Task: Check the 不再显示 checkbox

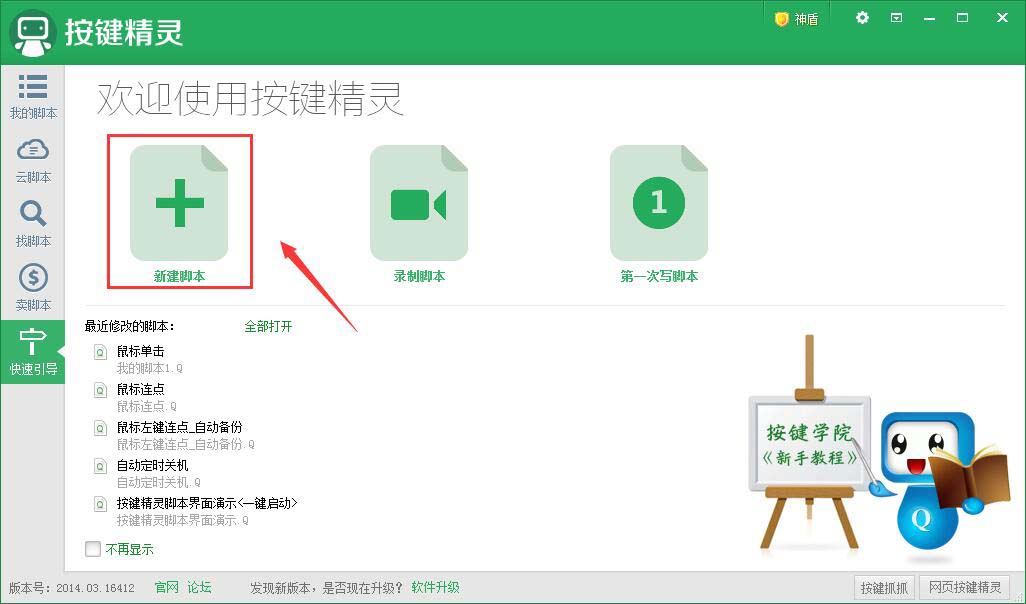Action: click(x=93, y=549)
